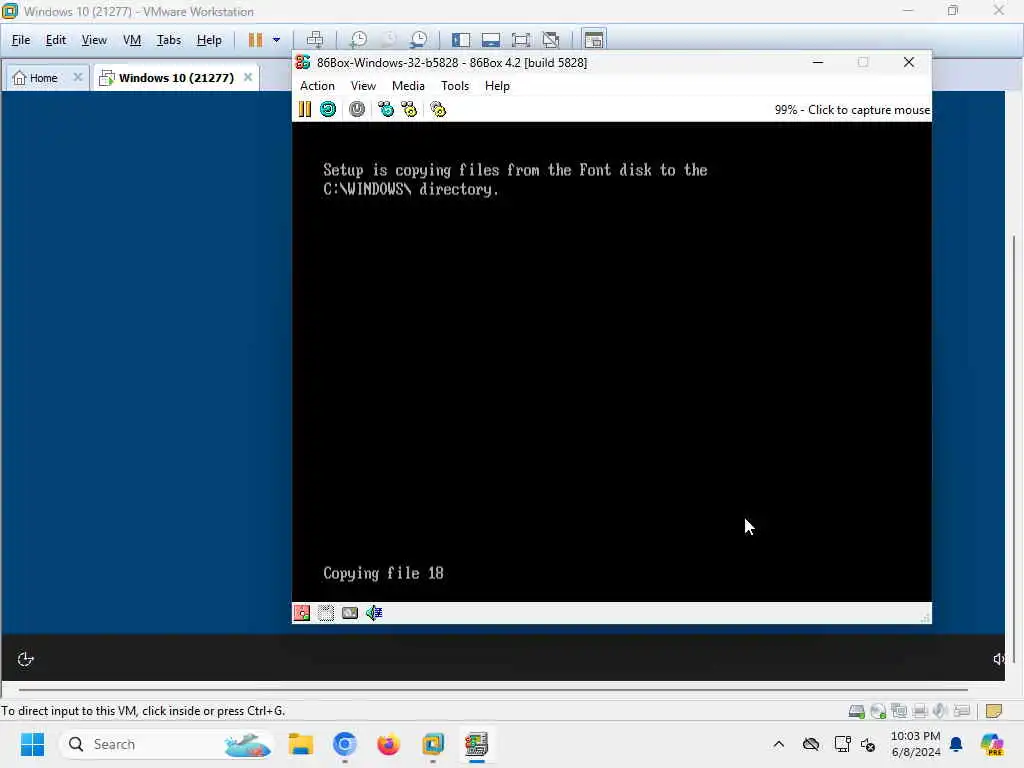Viewport: 1024px width, 768px height.
Task: Close the Windows 10 (21277) tab
Action: coord(248,77)
